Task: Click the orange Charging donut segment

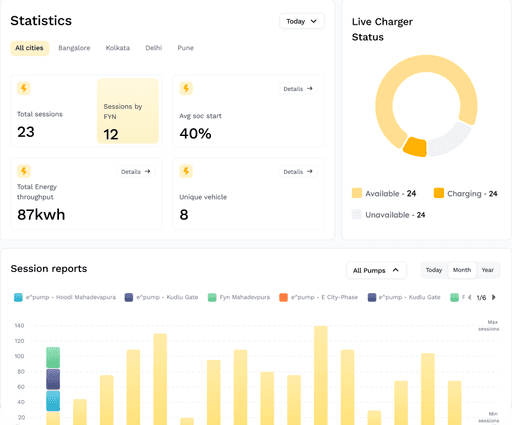Action: 415,147
